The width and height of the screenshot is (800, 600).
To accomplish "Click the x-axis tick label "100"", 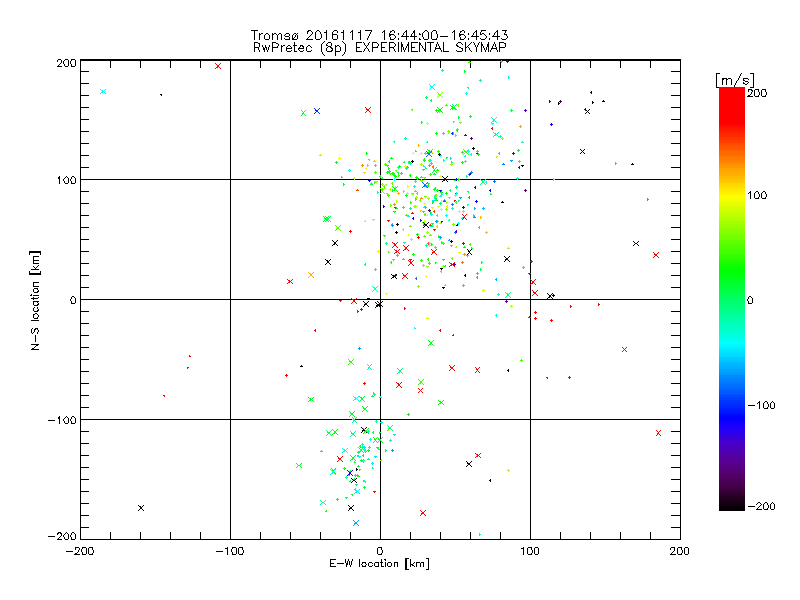I will point(530,551).
